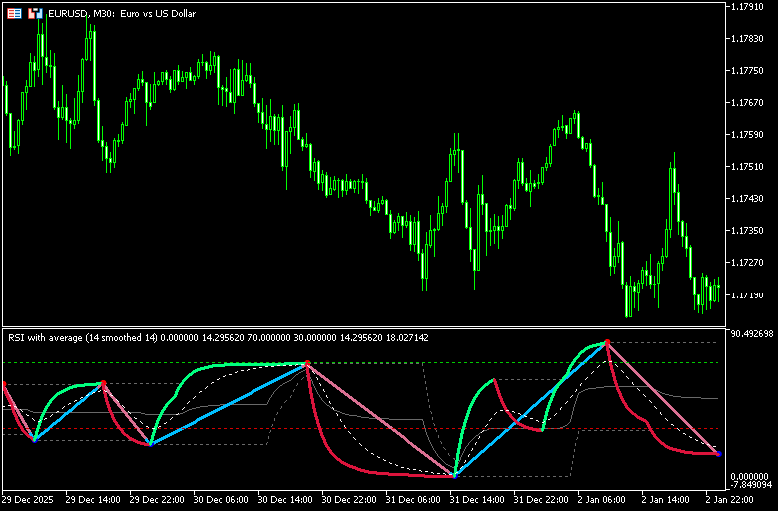Click the 0.000000 indicator scale value
The image size is (778, 511).
coord(750,475)
